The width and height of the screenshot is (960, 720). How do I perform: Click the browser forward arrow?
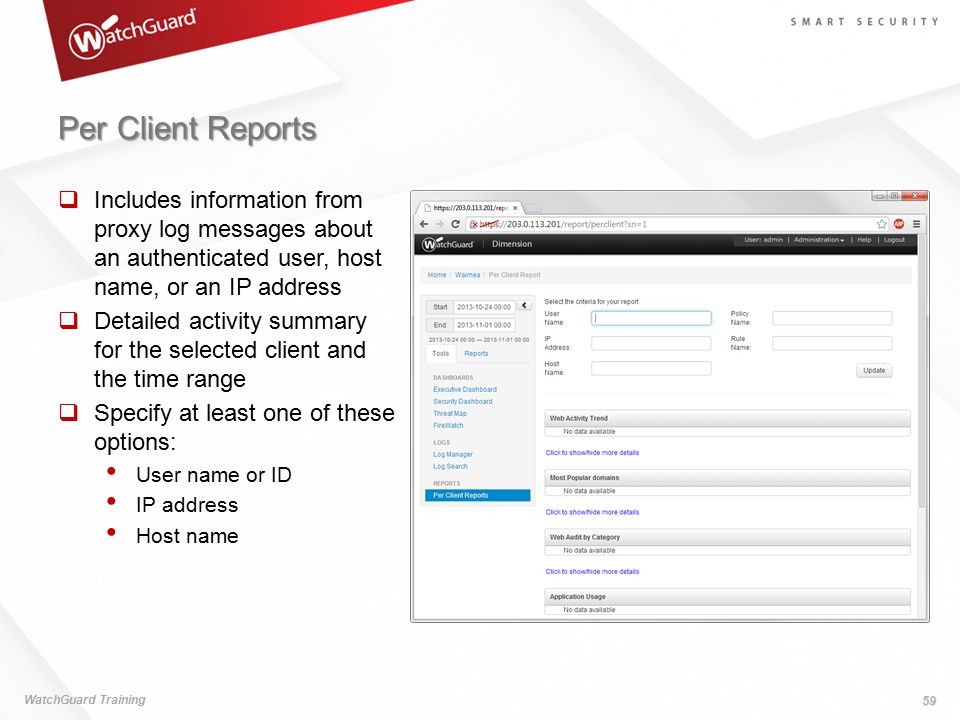coord(439,224)
